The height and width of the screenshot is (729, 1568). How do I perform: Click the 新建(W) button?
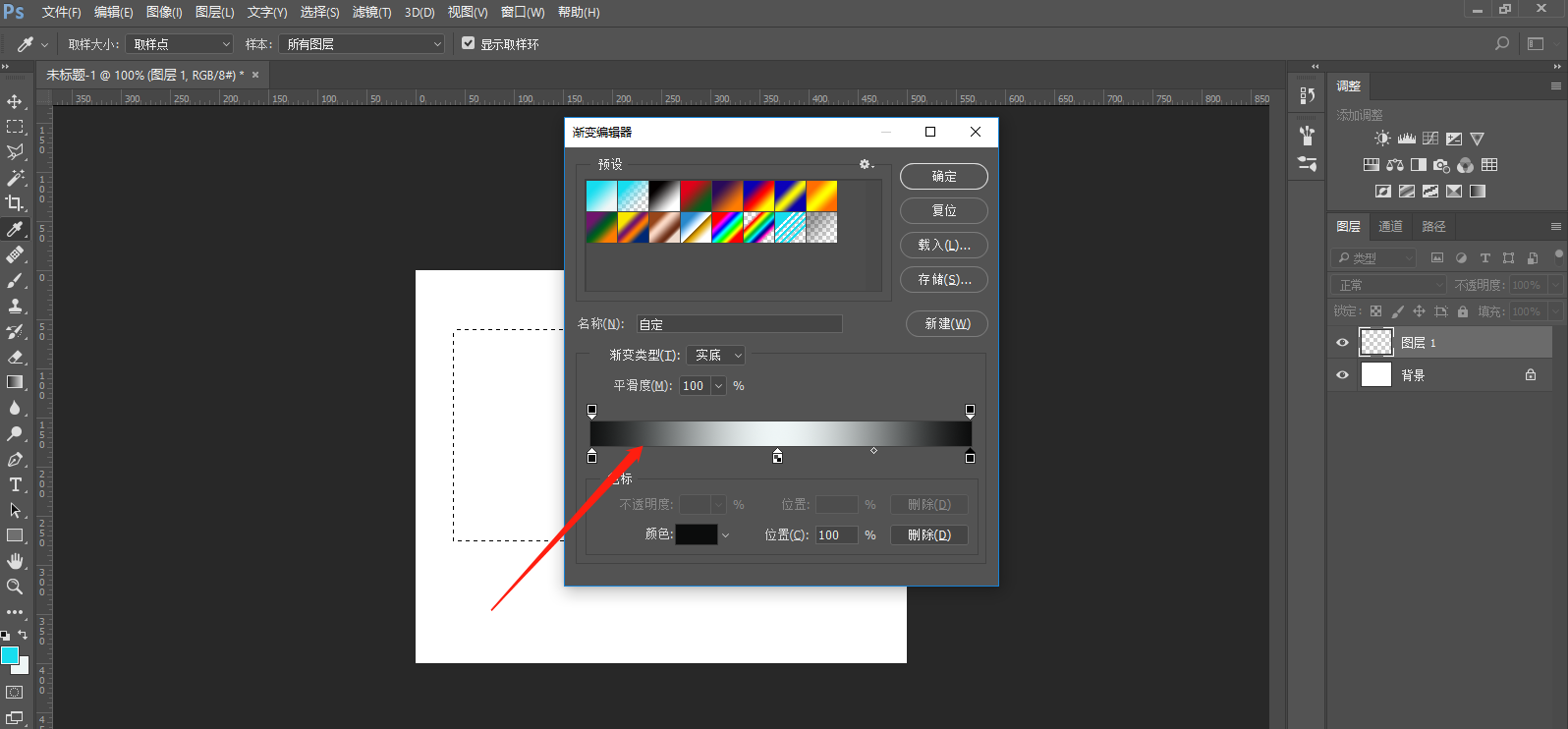[x=947, y=324]
